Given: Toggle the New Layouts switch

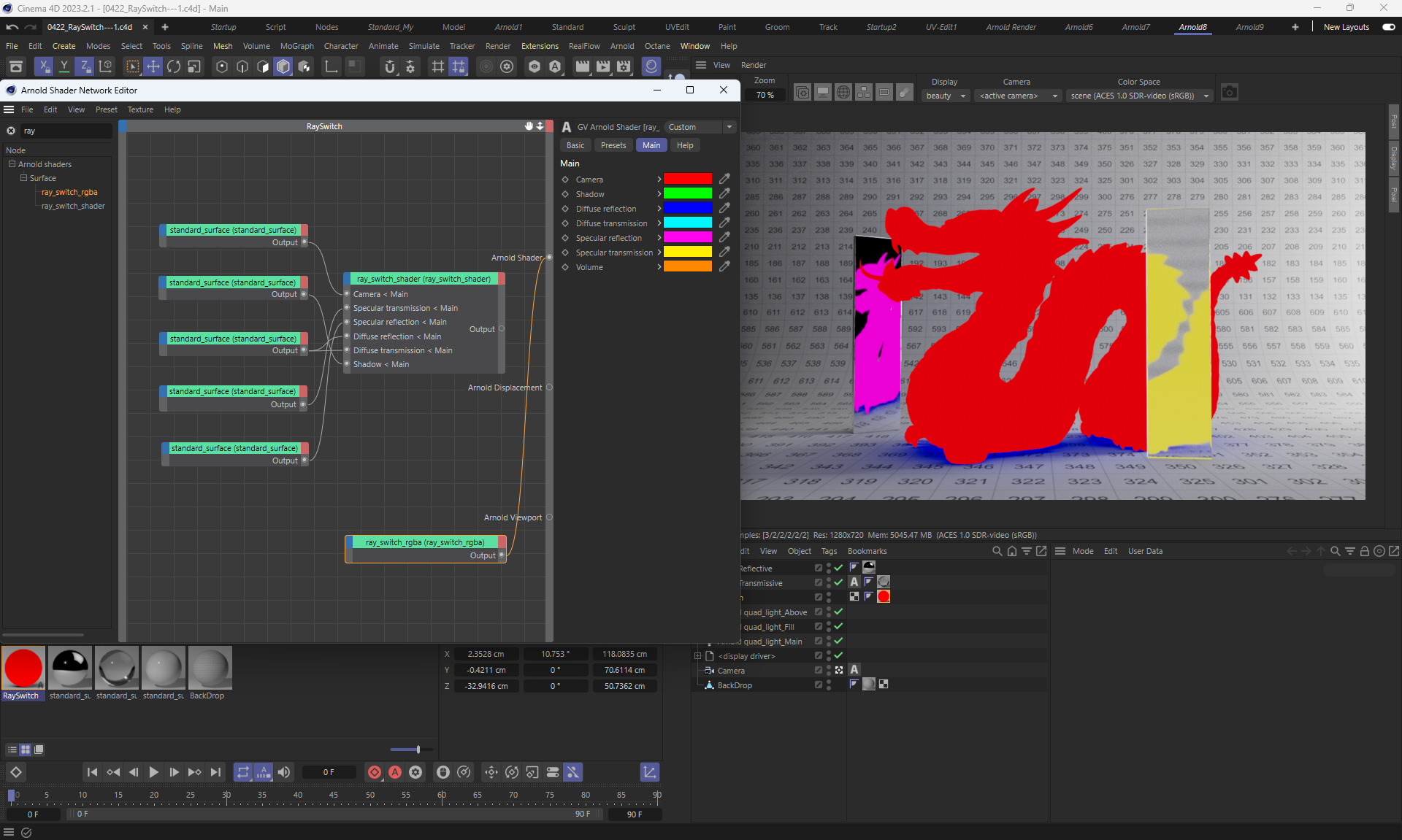Looking at the screenshot, I should [x=1388, y=27].
